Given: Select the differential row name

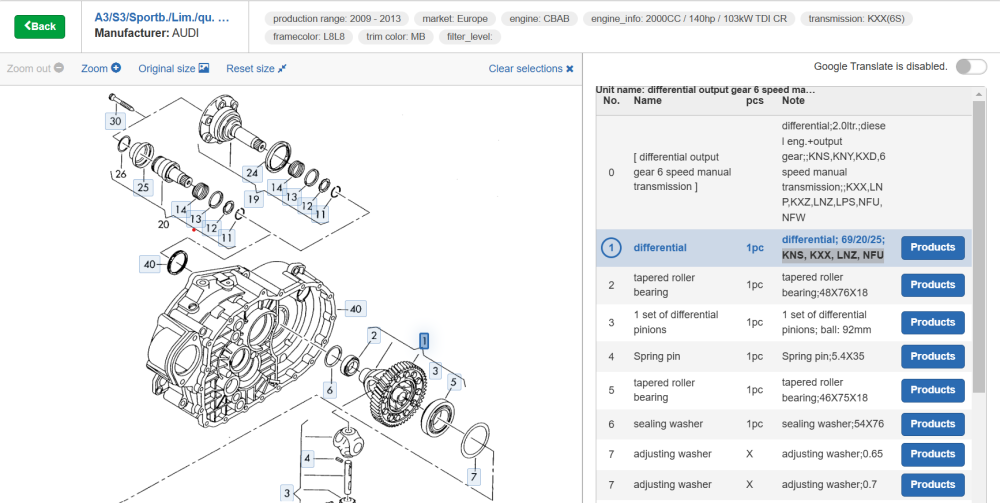Looking at the screenshot, I should (660, 247).
